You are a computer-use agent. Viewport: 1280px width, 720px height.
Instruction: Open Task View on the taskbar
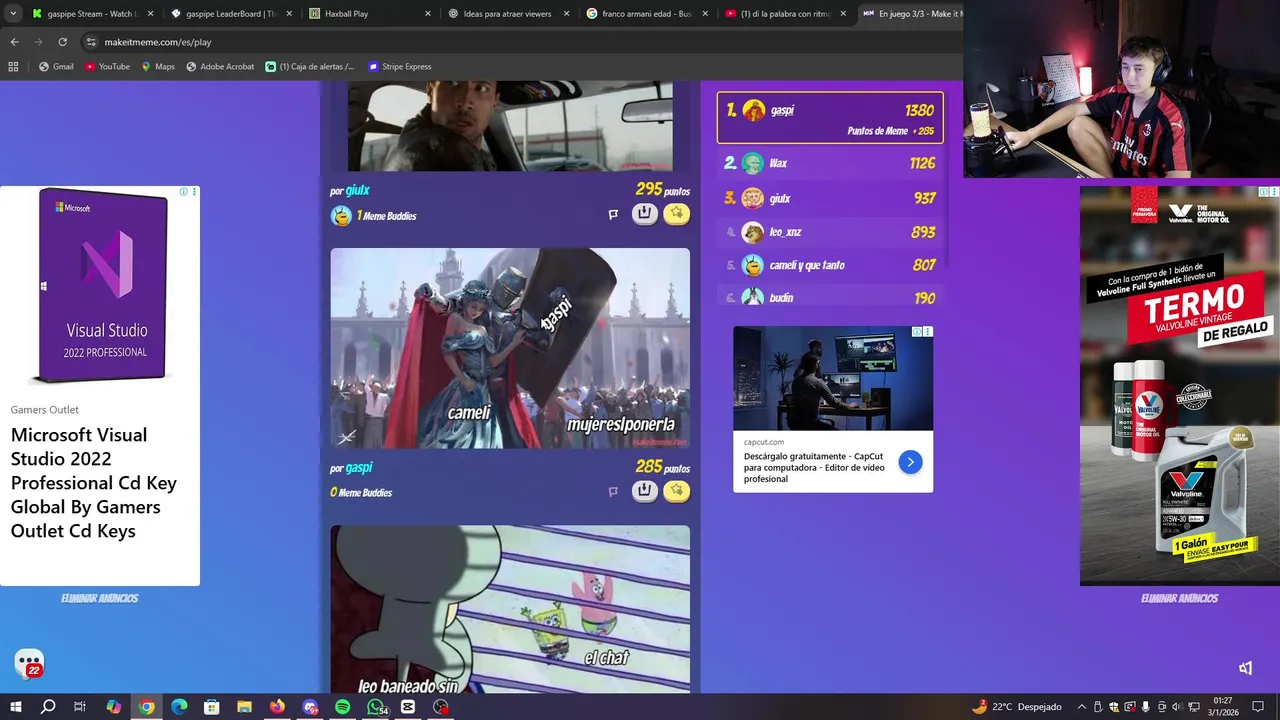80,707
